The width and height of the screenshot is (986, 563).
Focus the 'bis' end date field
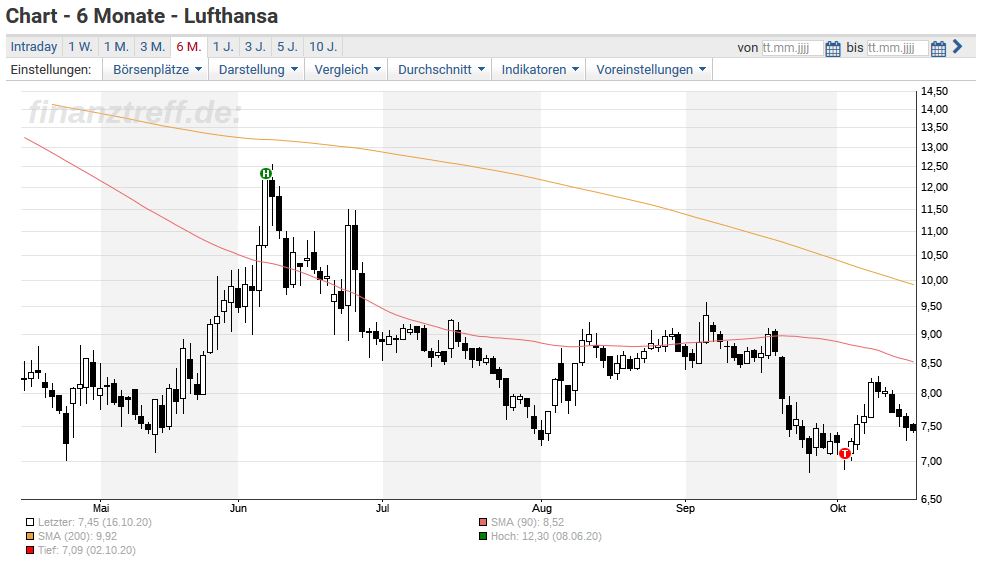click(897, 48)
